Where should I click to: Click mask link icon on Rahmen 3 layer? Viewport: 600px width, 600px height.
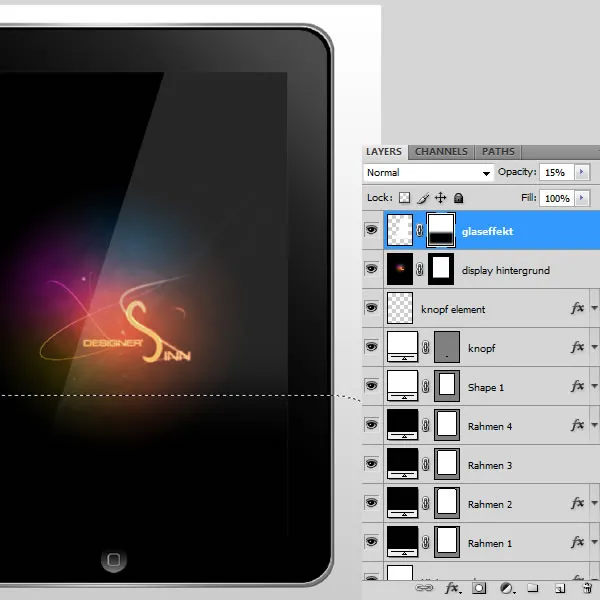(426, 465)
